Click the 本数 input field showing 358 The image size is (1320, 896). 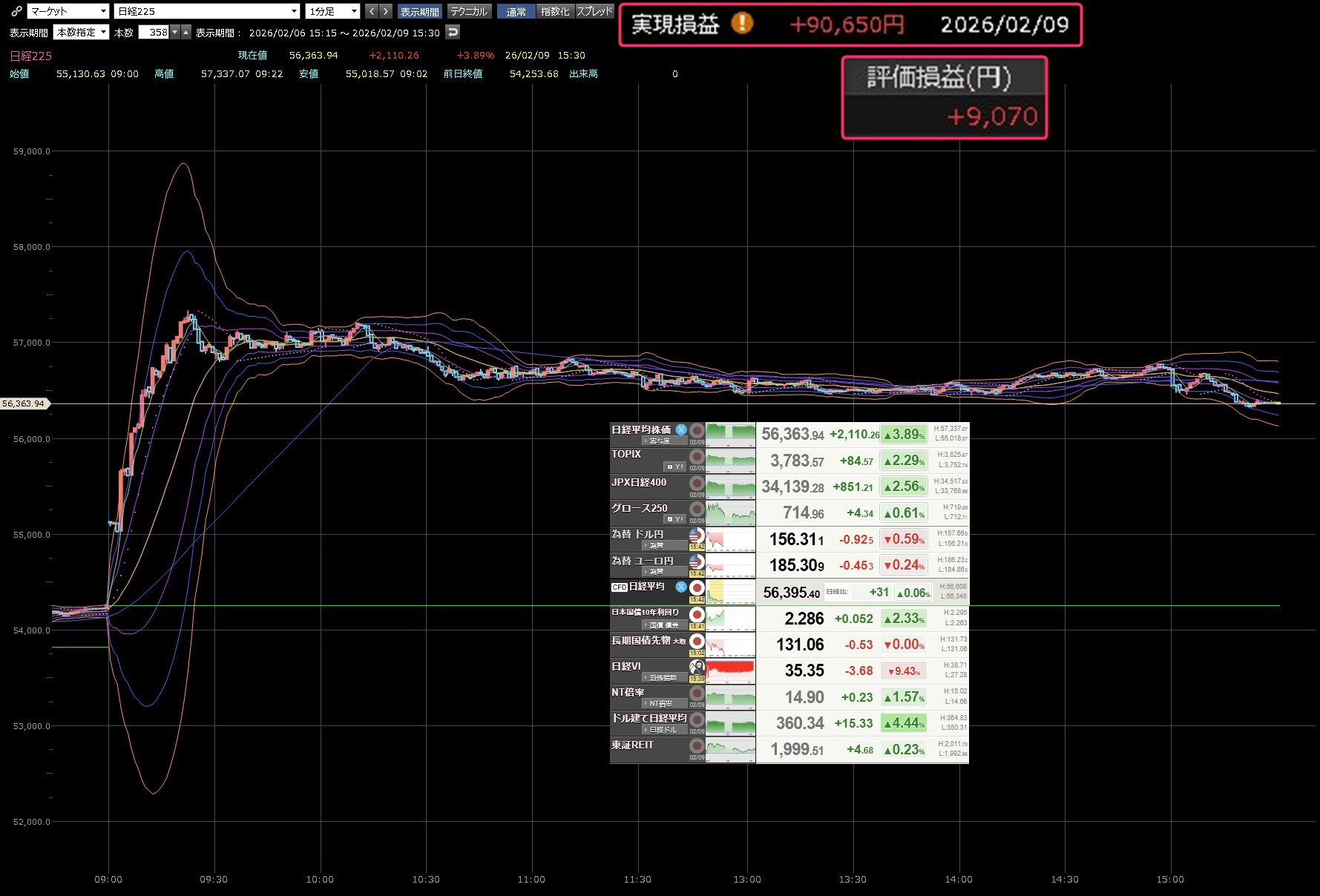click(x=154, y=32)
